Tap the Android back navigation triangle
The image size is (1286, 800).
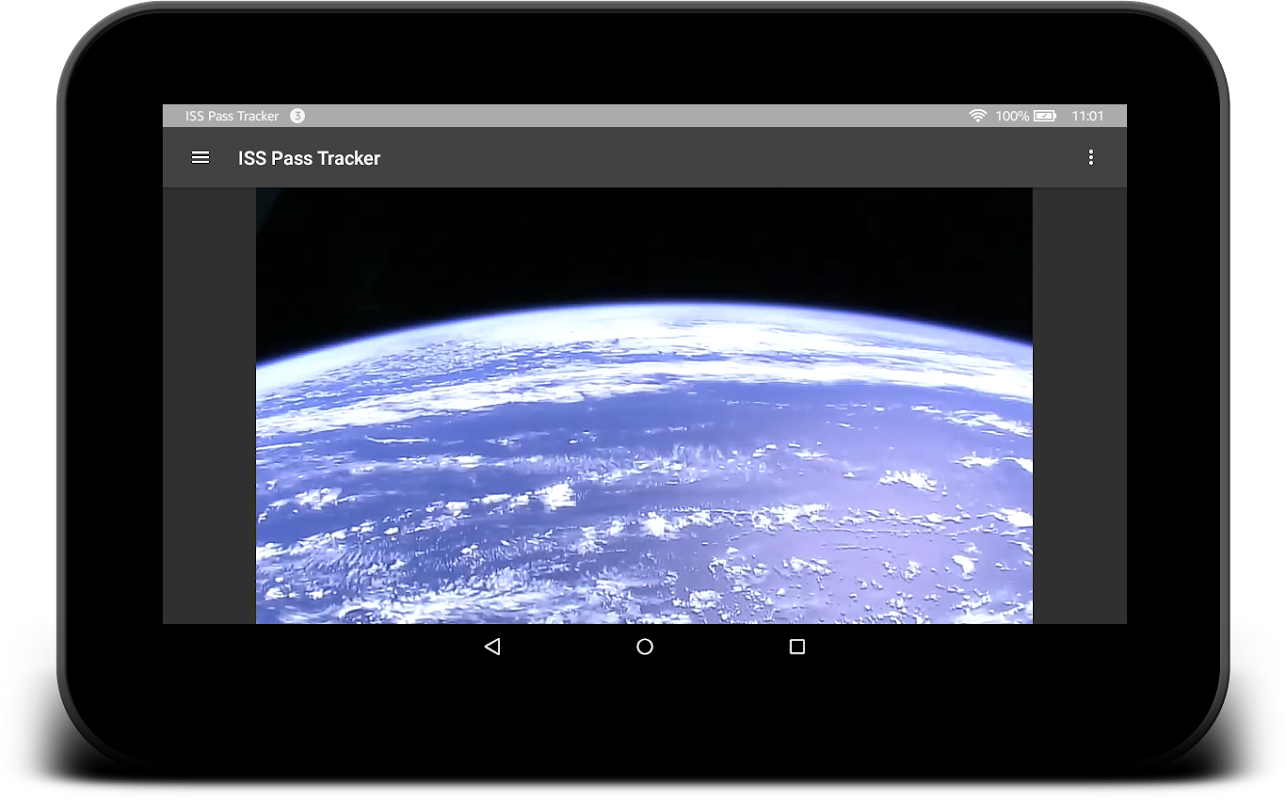pyautogui.click(x=492, y=647)
